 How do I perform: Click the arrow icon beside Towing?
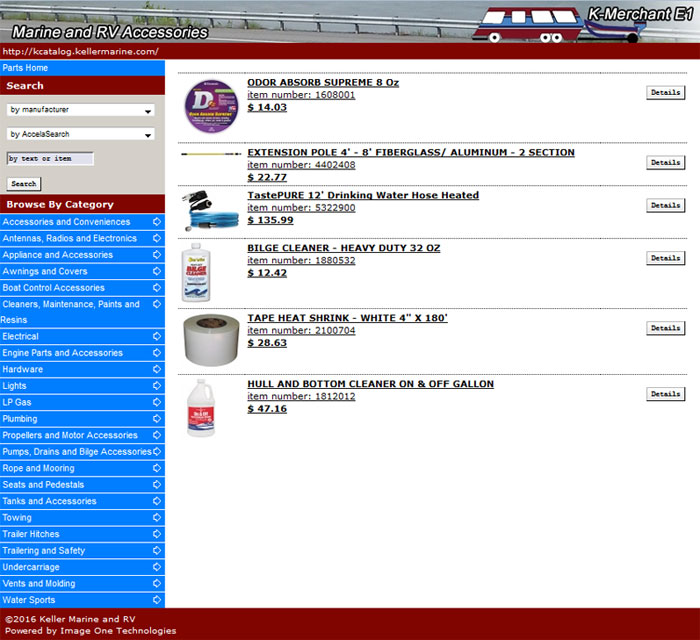[157, 517]
